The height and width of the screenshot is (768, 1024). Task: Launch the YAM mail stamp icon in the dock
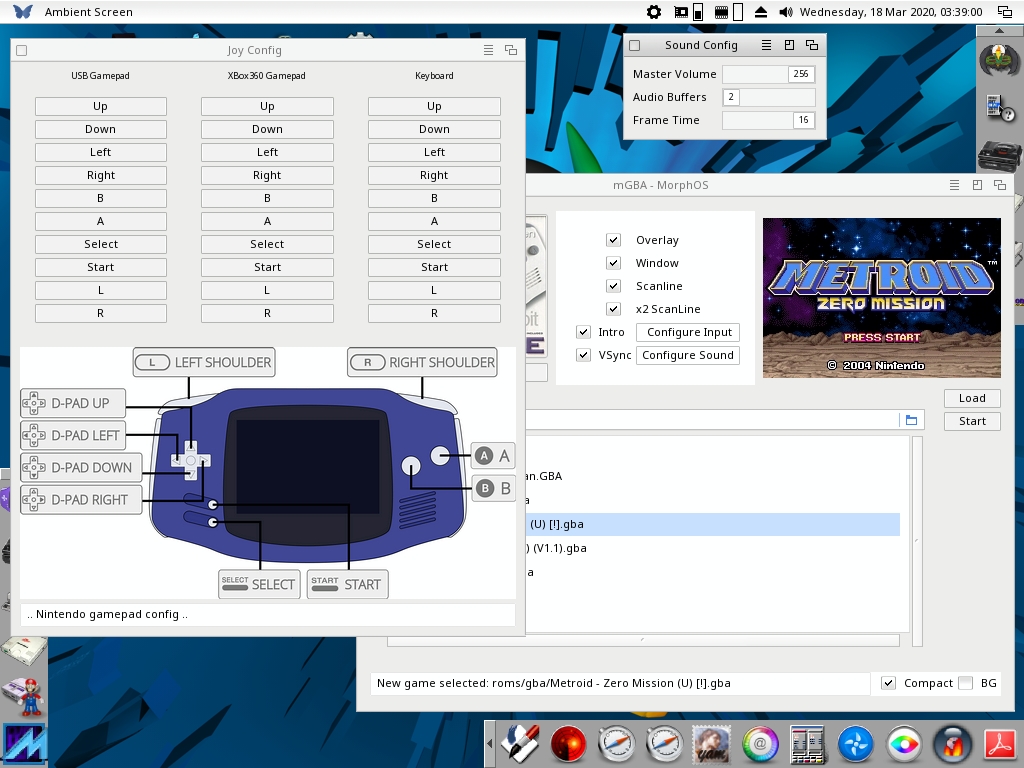coord(712,744)
